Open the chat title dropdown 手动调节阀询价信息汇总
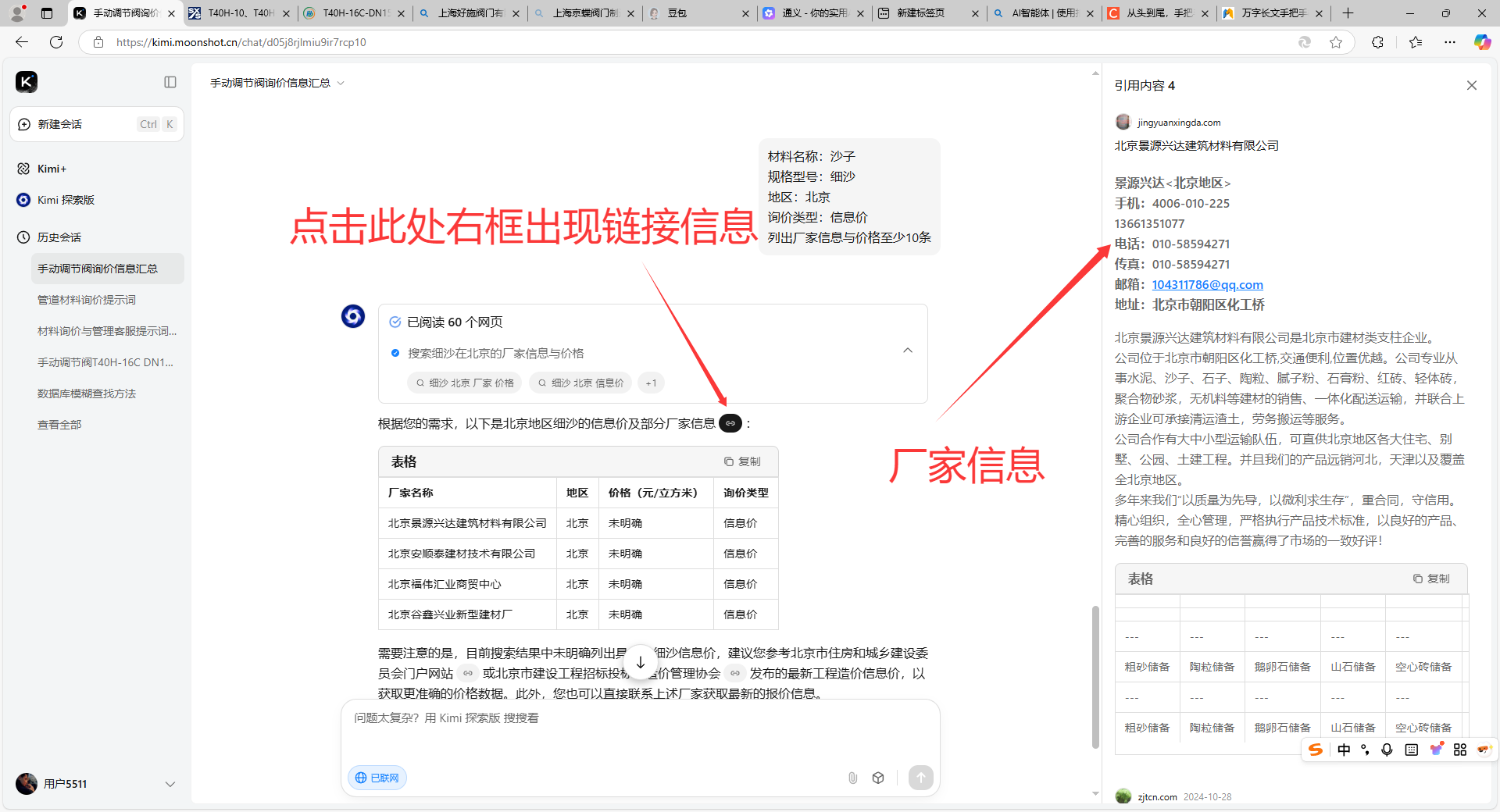 click(x=277, y=83)
